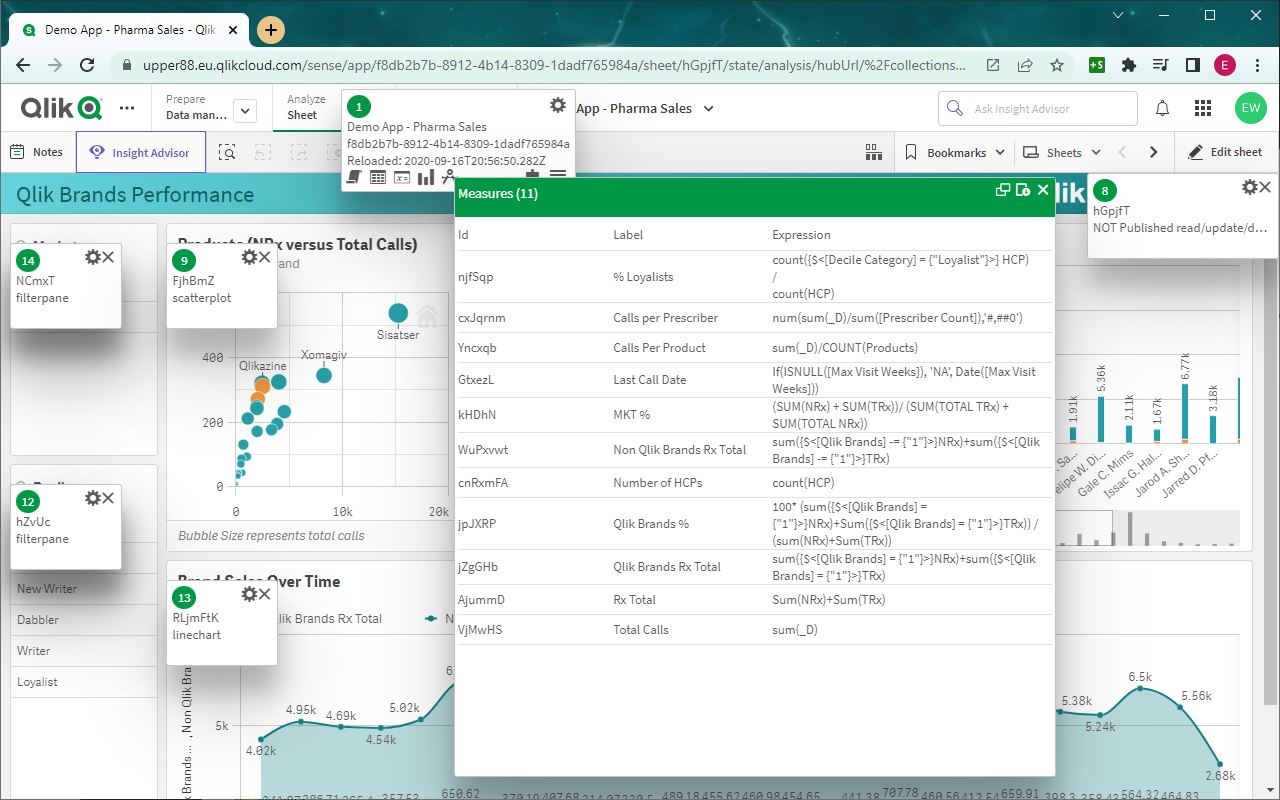Click the table icon in app info popup
Viewport: 1280px width, 800px height.
tap(378, 177)
